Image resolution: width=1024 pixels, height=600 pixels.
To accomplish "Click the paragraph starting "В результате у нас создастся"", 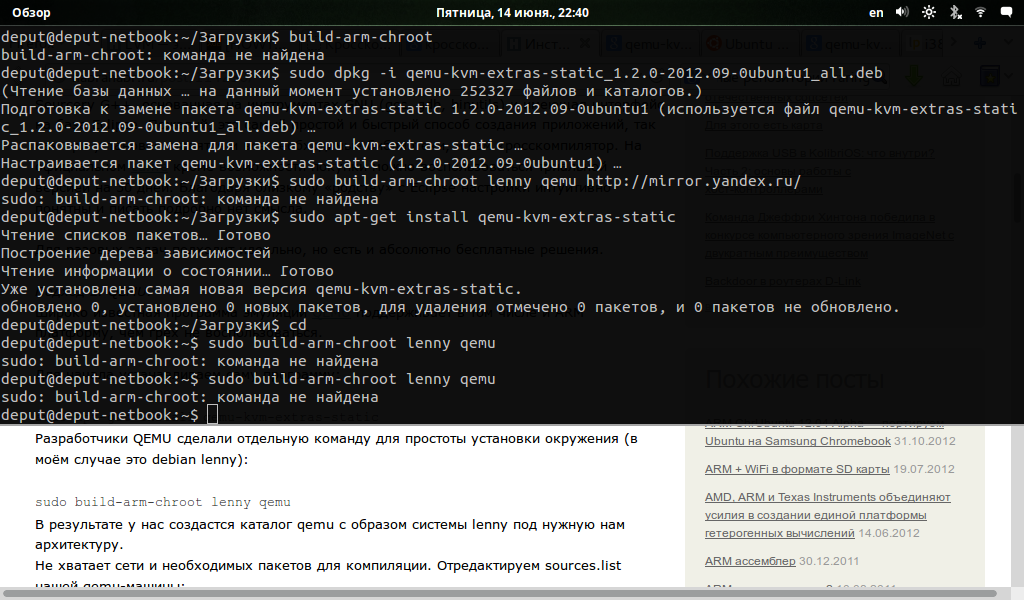I will click(x=330, y=534).
